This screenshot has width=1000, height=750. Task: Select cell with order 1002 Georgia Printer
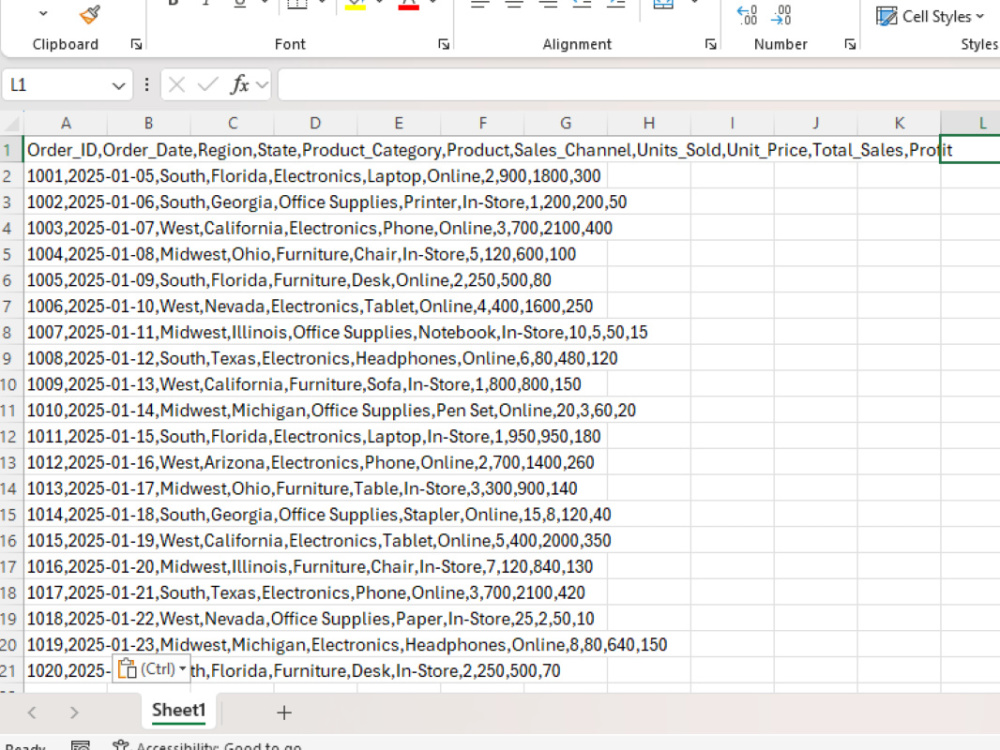(65, 202)
